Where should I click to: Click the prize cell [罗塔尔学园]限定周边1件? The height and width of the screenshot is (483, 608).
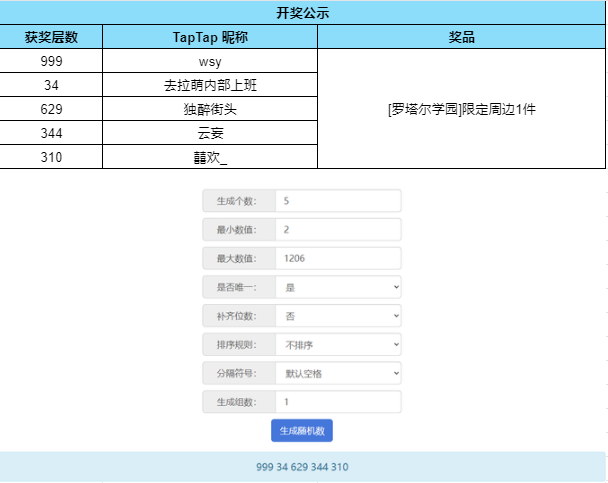461,109
